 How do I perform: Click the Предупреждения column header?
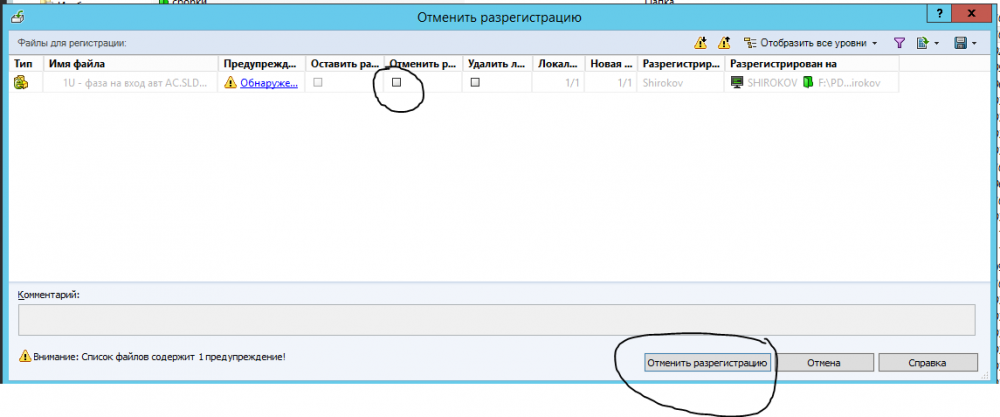click(x=261, y=64)
